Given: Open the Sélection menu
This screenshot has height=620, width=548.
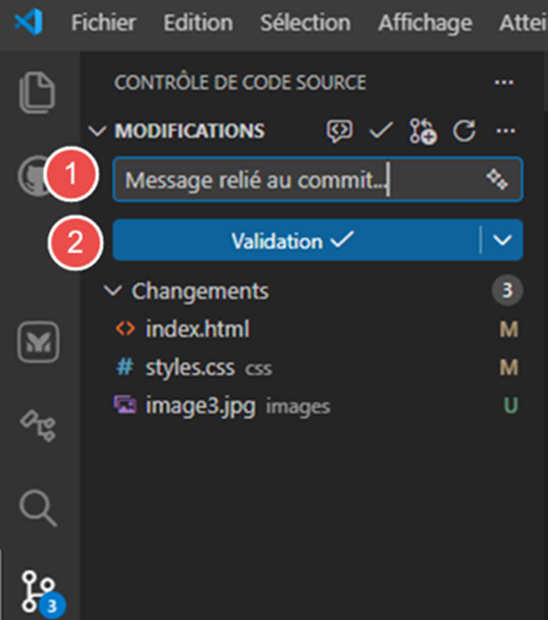Looking at the screenshot, I should (305, 23).
